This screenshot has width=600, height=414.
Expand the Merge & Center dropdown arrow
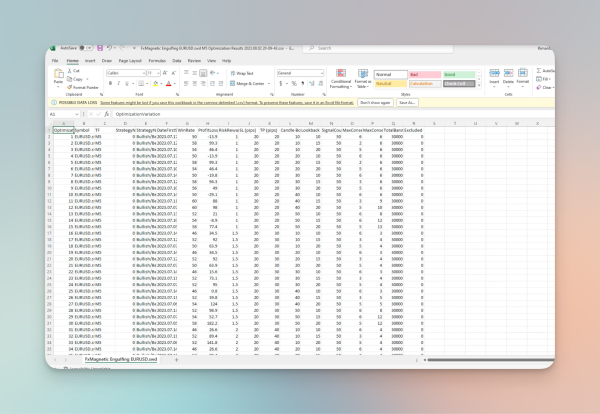tap(267, 85)
